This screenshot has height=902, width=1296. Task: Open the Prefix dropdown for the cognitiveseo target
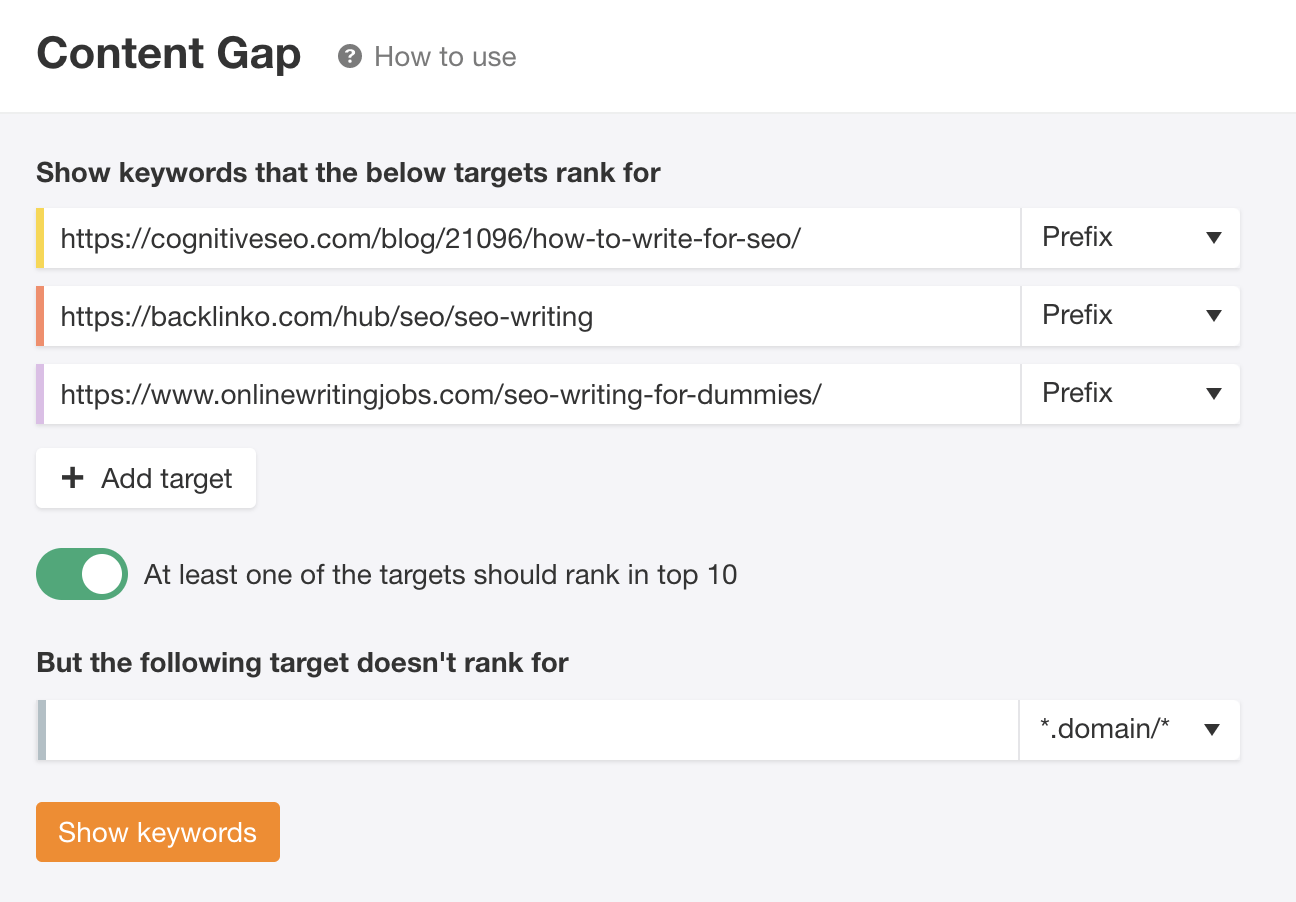1130,238
